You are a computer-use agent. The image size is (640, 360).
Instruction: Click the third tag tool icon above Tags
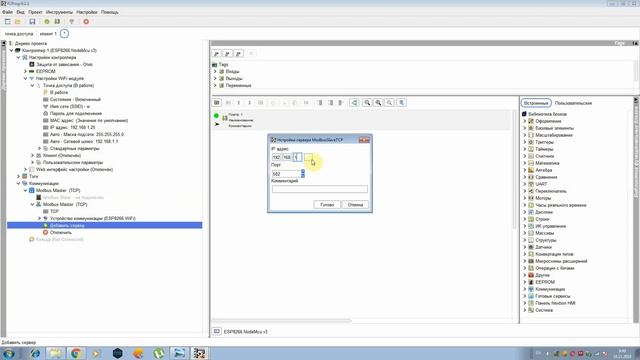(x=239, y=54)
